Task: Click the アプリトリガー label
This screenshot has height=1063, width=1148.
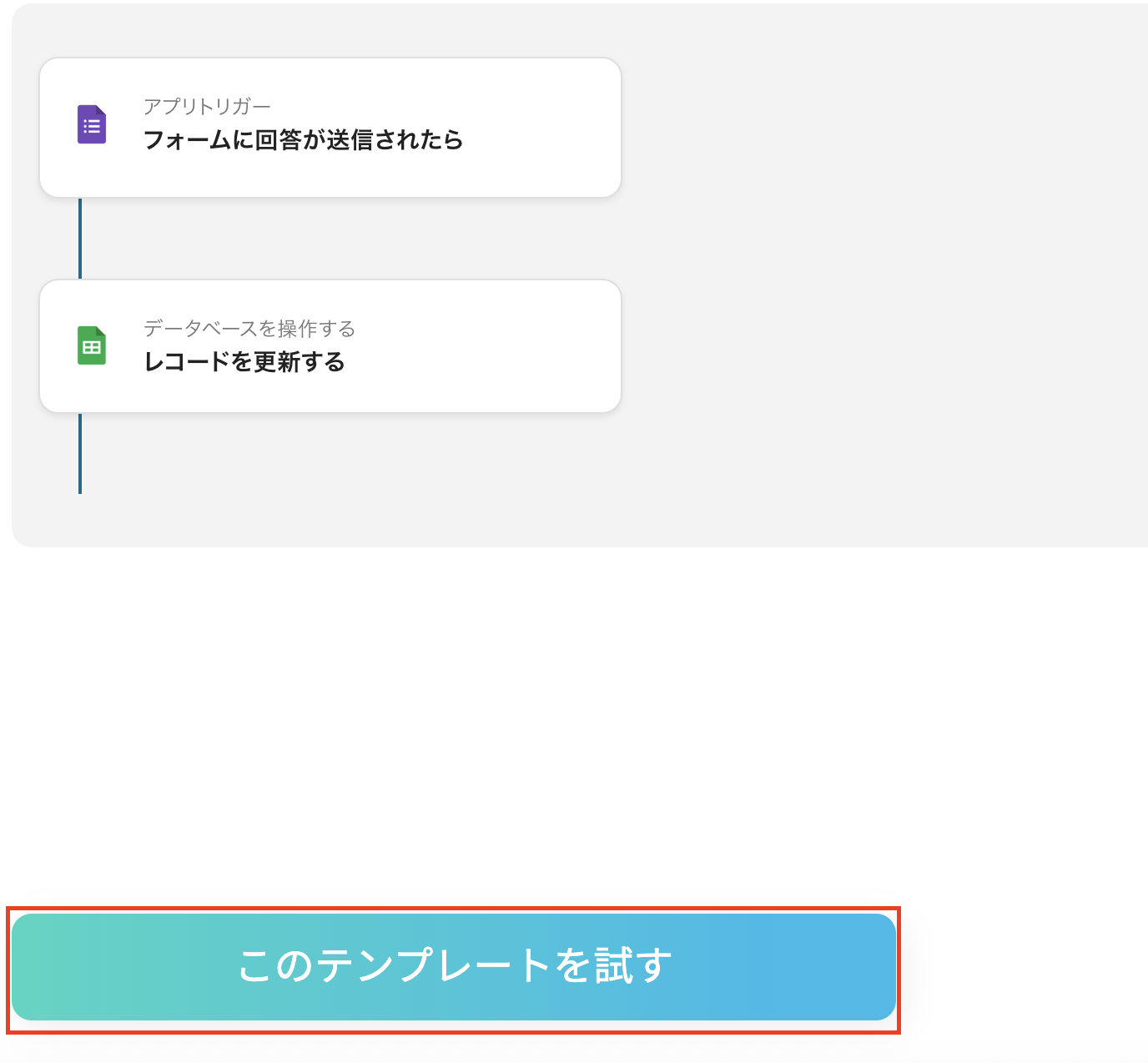Action: [x=207, y=107]
